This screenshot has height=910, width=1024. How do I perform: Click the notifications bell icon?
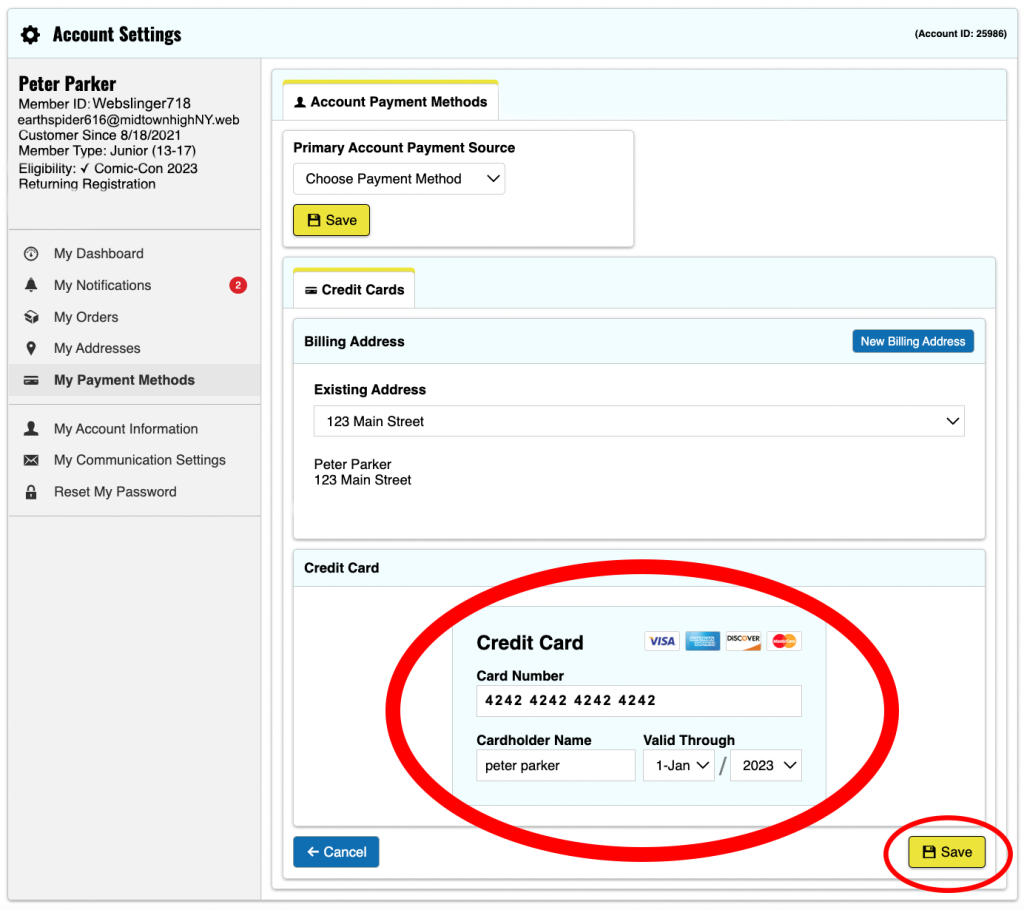[x=31, y=286]
